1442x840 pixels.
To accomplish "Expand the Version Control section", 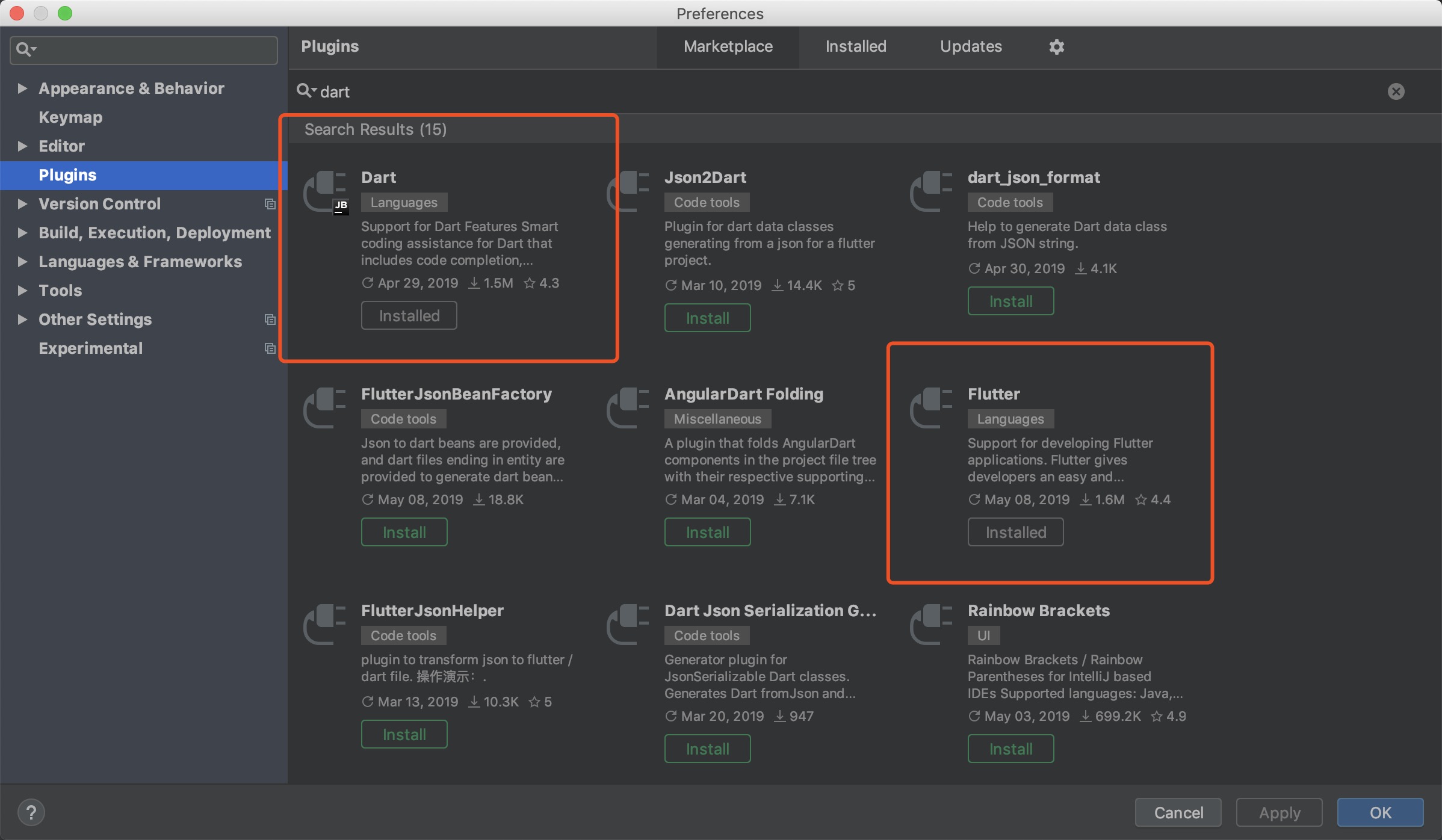I will [x=22, y=204].
